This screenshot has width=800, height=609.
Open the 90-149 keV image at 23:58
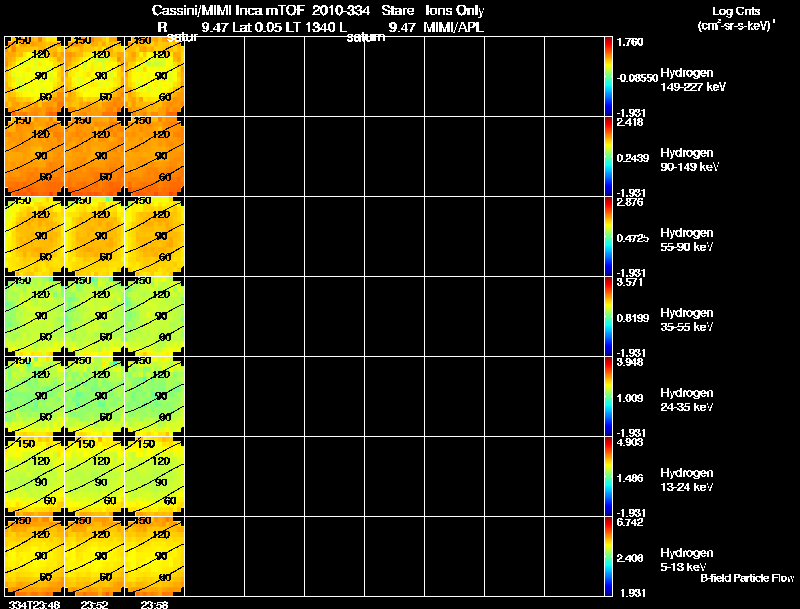coord(155,156)
